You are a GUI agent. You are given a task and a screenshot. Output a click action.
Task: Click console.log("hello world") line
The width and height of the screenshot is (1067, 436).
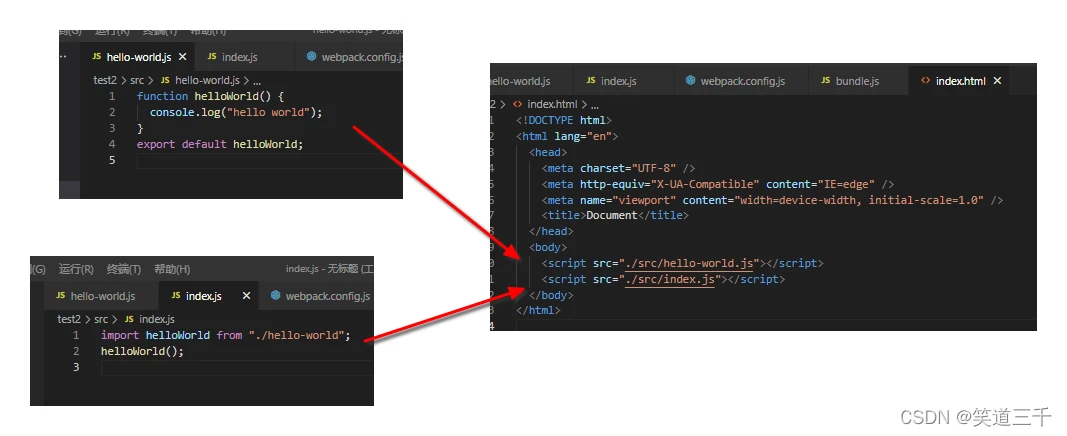pyautogui.click(x=236, y=112)
